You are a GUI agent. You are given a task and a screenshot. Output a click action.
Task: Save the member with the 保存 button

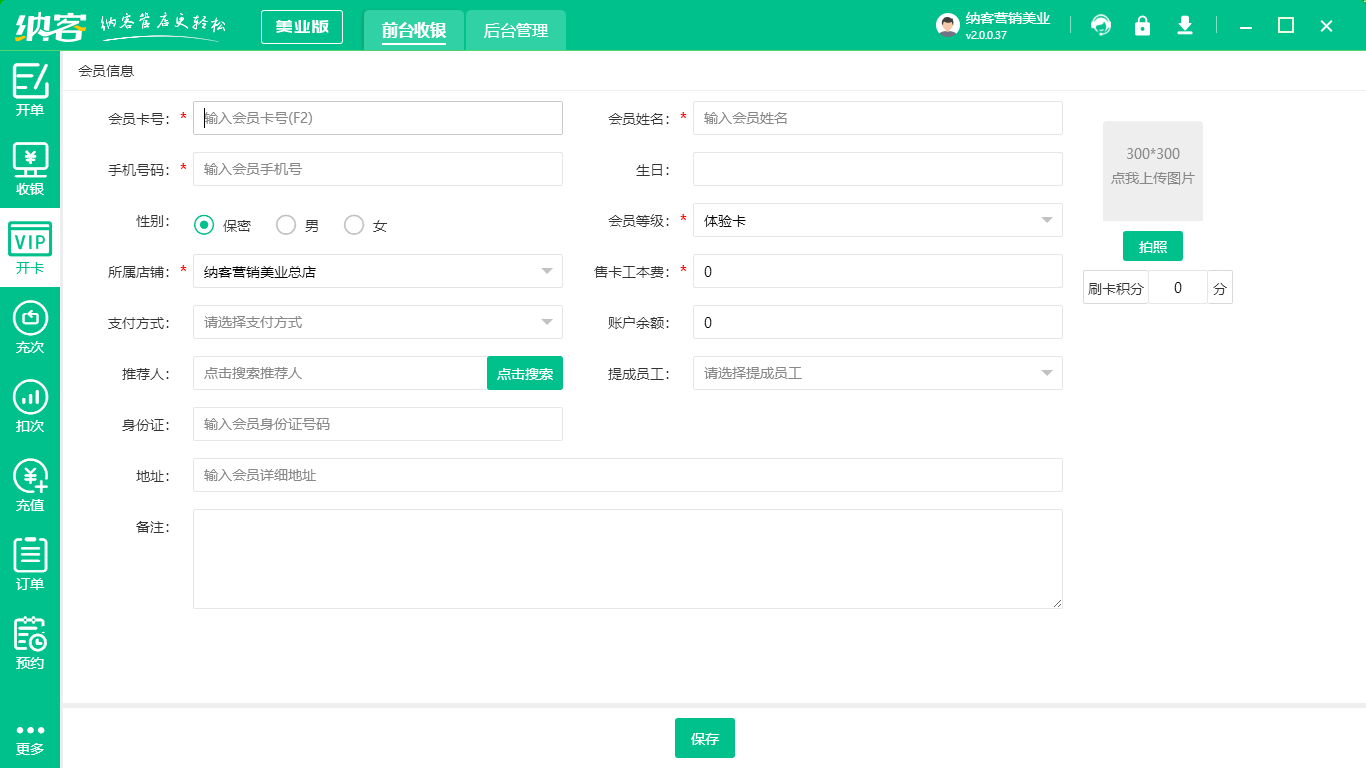click(704, 738)
